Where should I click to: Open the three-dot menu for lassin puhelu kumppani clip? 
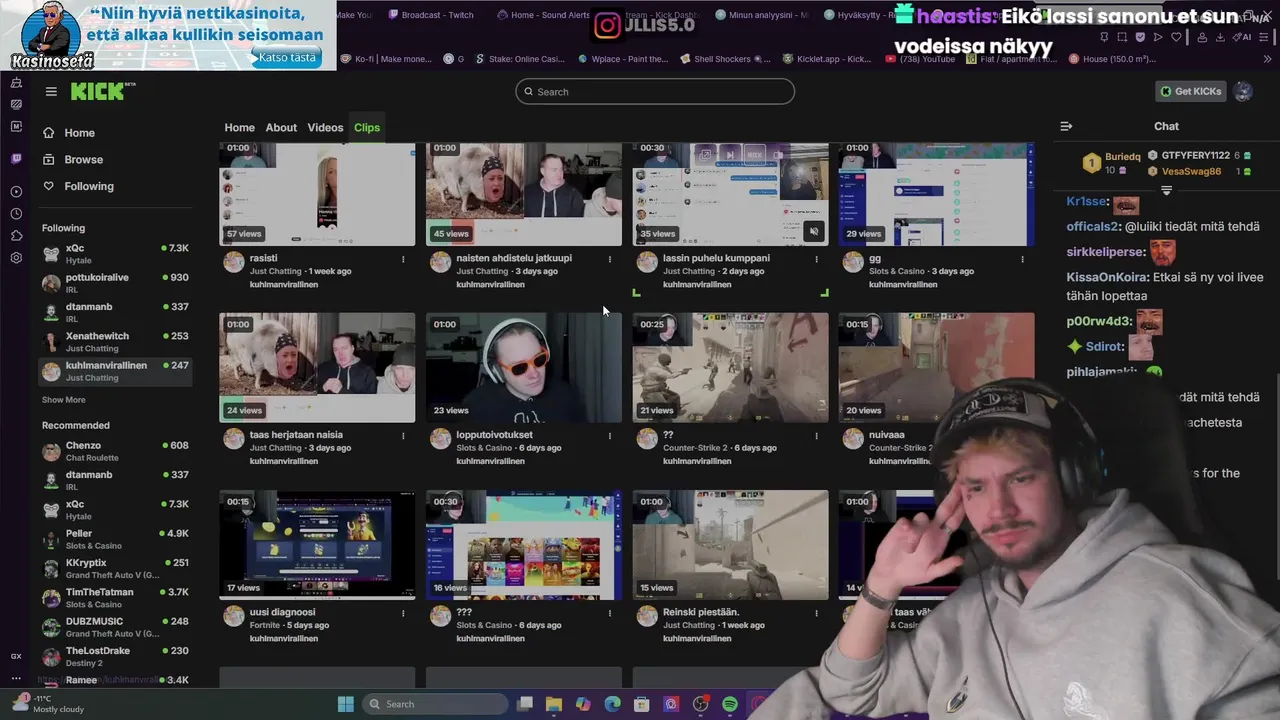point(817,259)
